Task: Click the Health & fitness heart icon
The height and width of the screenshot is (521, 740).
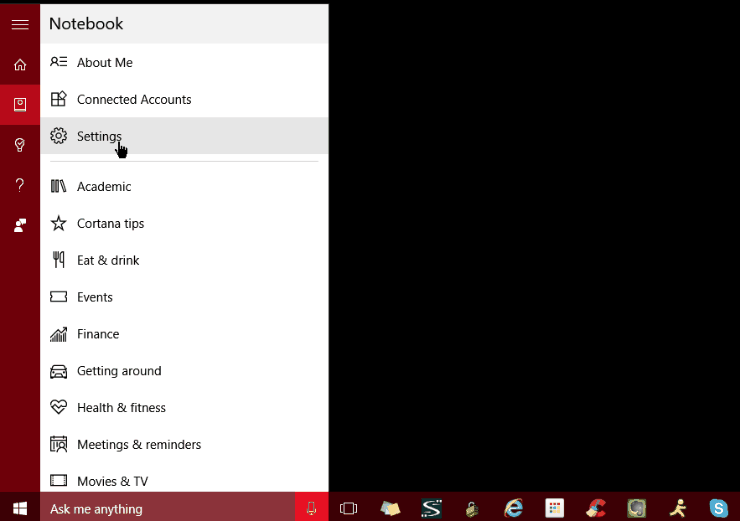Action: point(59,407)
